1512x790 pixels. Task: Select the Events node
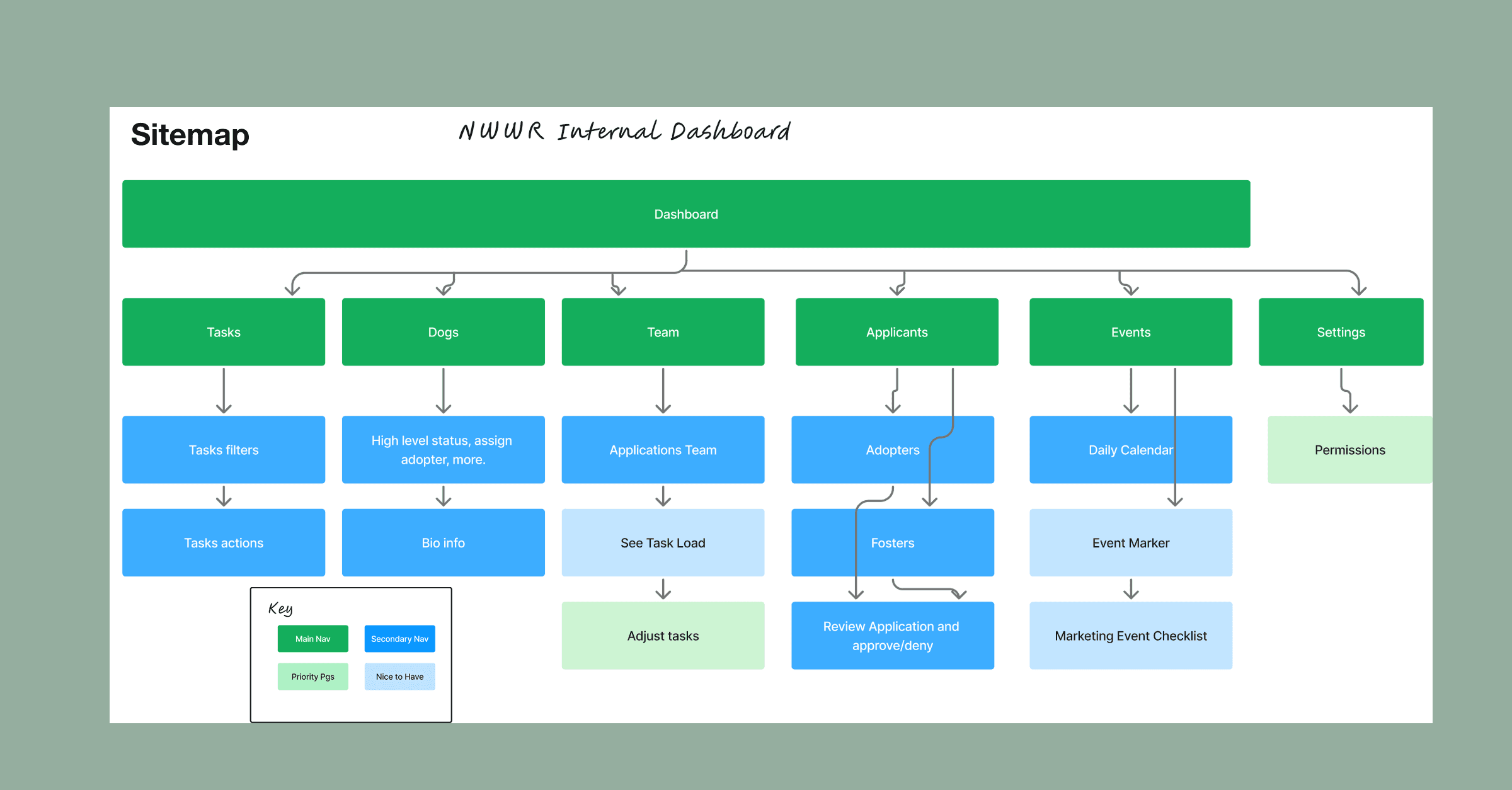tap(1131, 332)
